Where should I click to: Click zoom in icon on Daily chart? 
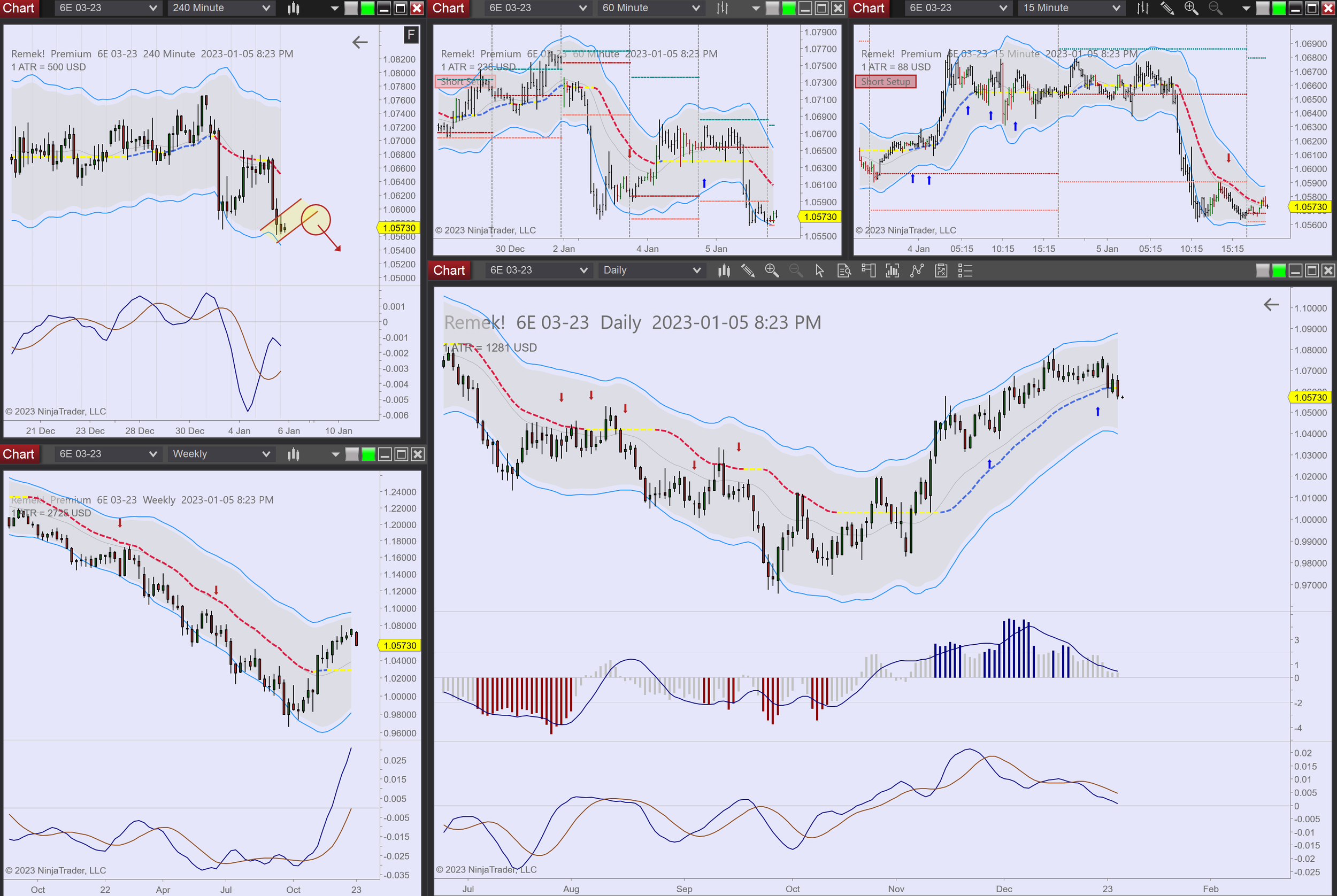coord(772,271)
